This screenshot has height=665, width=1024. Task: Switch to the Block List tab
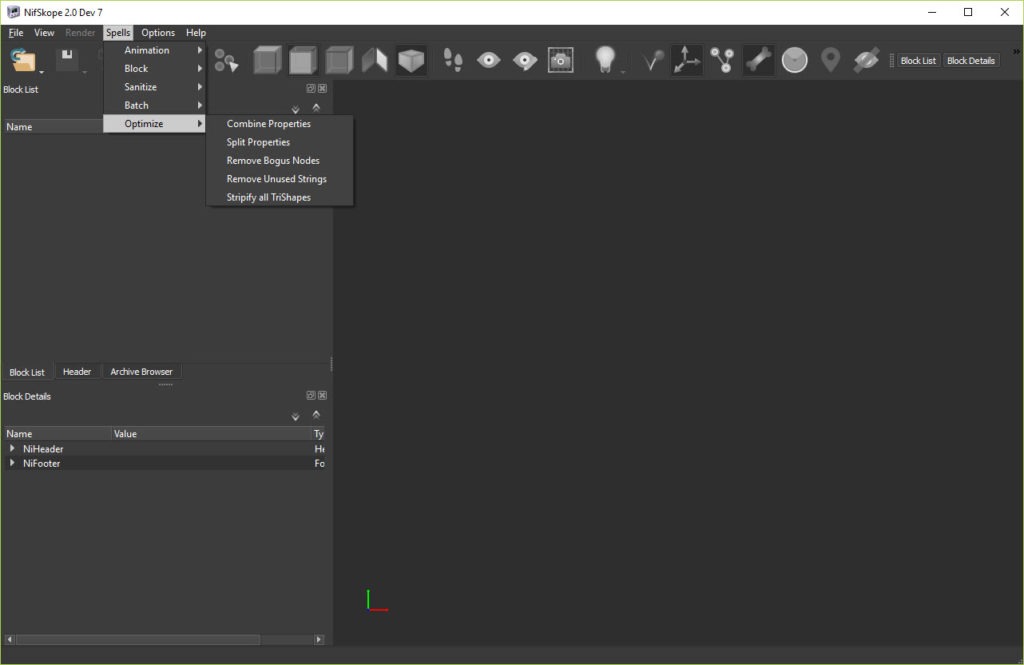[x=27, y=372]
